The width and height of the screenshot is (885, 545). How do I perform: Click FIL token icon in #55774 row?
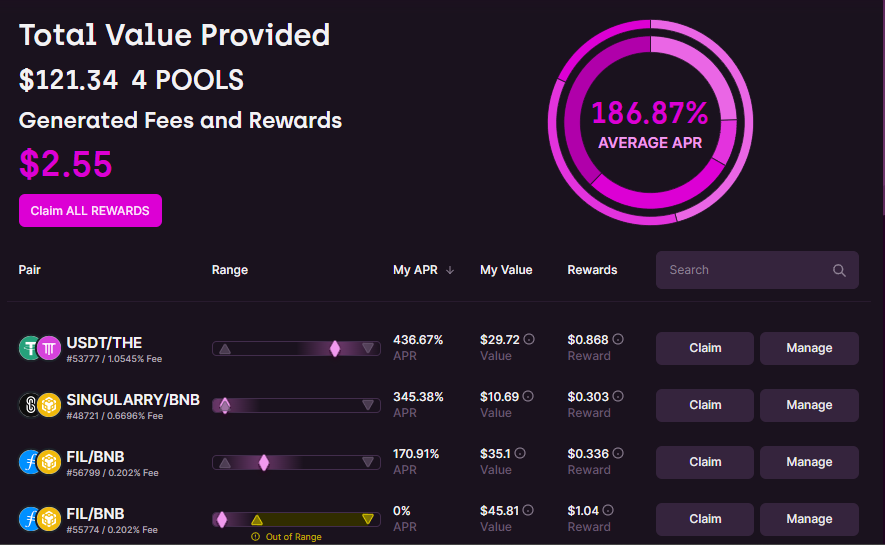pyautogui.click(x=28, y=519)
